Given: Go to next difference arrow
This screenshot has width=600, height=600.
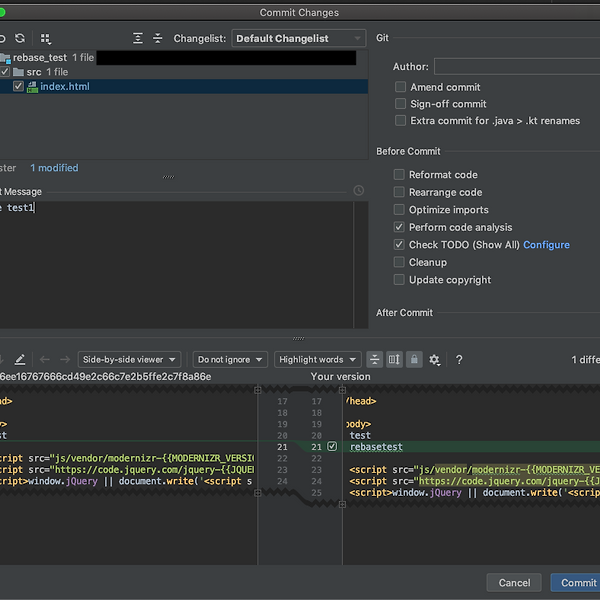Looking at the screenshot, I should tap(65, 360).
